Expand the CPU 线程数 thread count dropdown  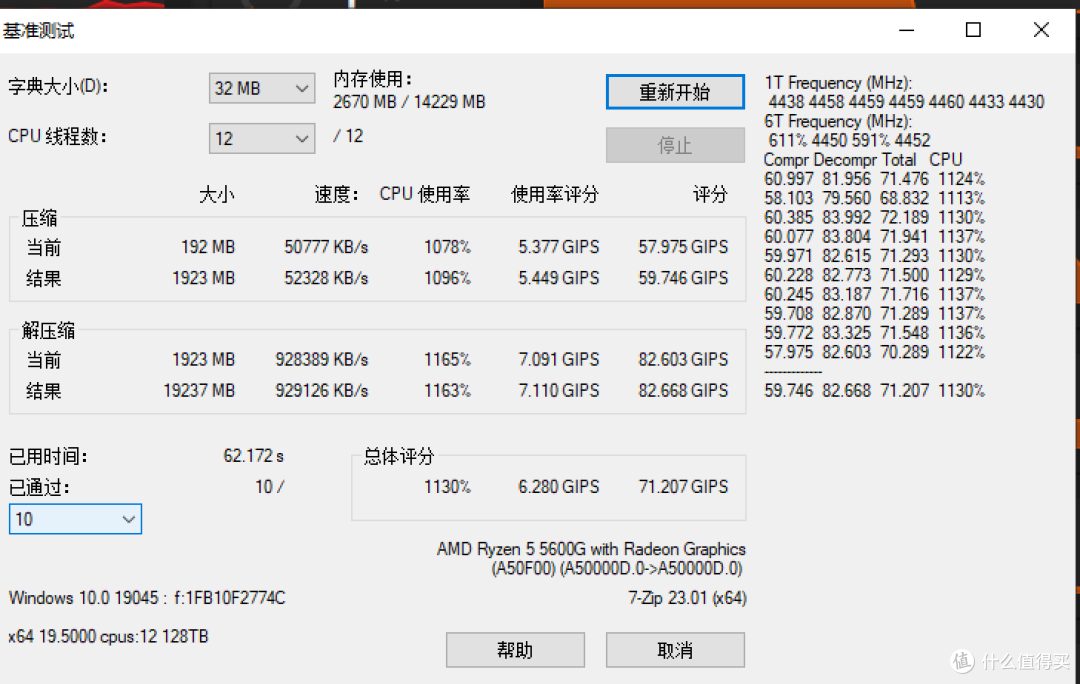point(261,138)
